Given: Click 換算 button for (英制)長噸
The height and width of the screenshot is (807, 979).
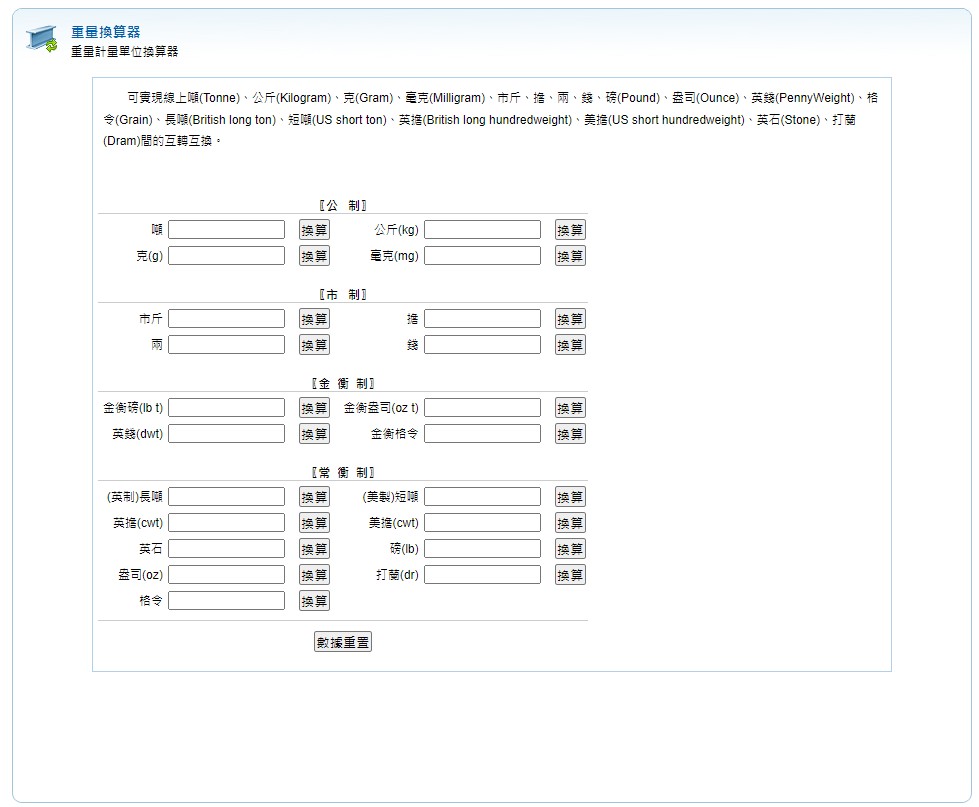Looking at the screenshot, I should [314, 497].
